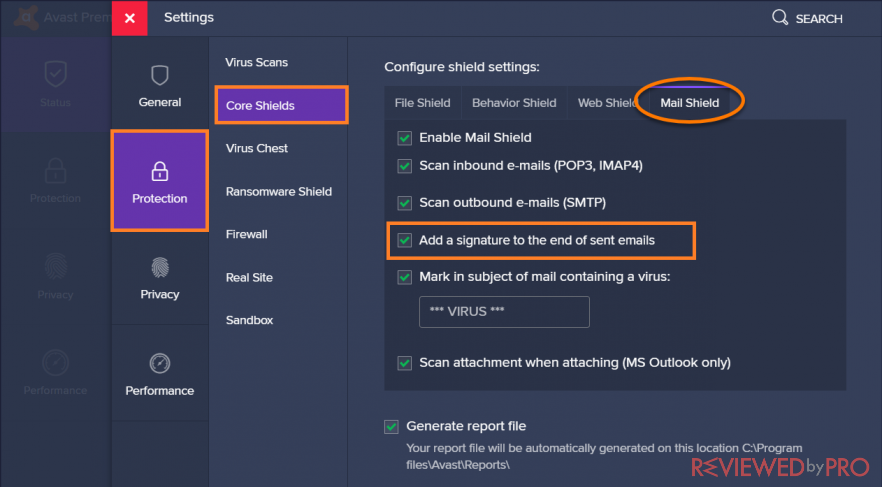Click the General category label
The image size is (882, 487).
coord(160,102)
